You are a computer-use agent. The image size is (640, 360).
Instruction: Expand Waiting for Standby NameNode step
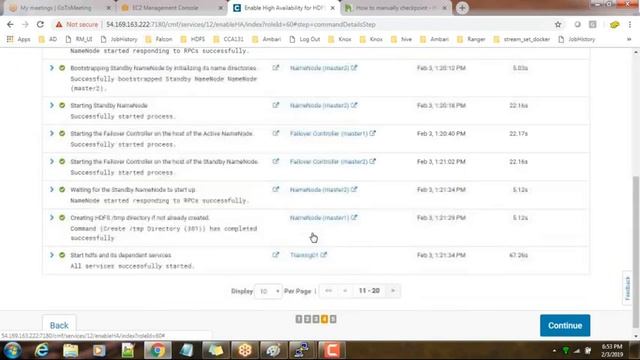pyautogui.click(x=52, y=190)
